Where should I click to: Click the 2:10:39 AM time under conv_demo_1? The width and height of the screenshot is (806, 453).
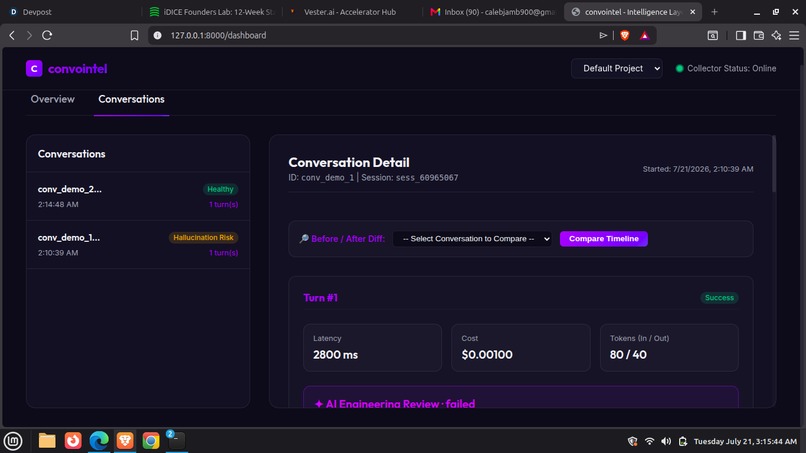(x=58, y=253)
